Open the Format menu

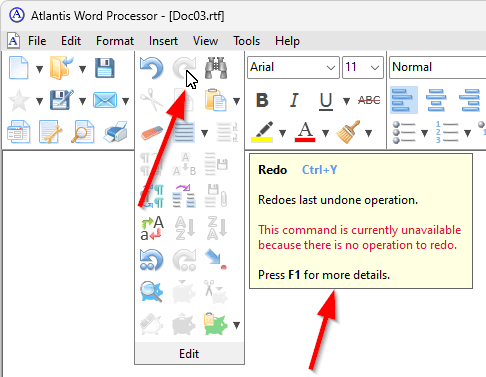(115, 41)
